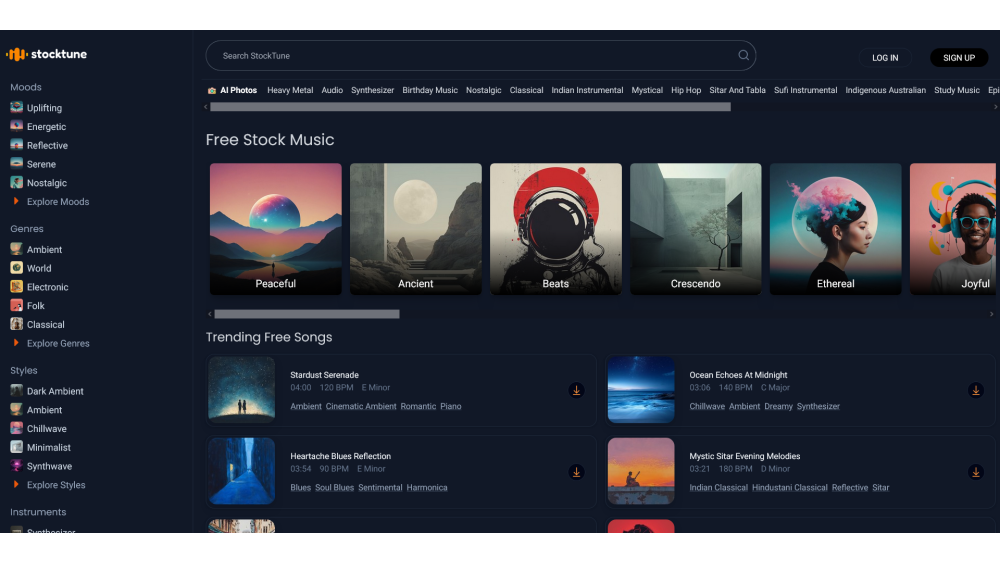The width and height of the screenshot is (1000, 563).
Task: Click the search magnifier icon
Action: pyautogui.click(x=743, y=55)
